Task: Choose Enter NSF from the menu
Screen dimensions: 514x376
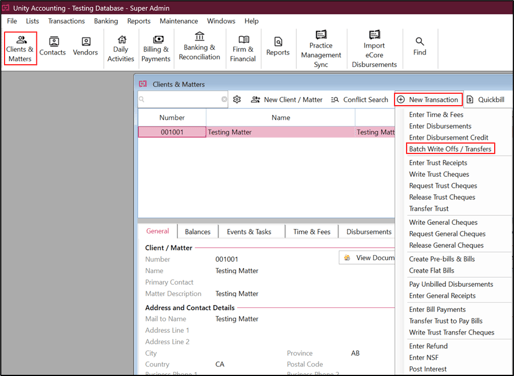Action: pos(423,357)
